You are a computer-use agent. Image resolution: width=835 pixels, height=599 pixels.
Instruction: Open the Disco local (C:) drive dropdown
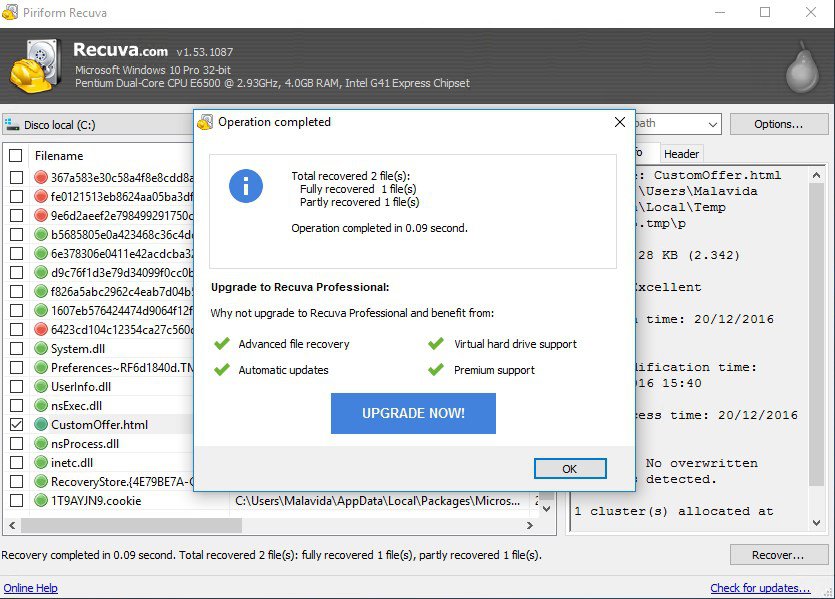click(x=100, y=125)
